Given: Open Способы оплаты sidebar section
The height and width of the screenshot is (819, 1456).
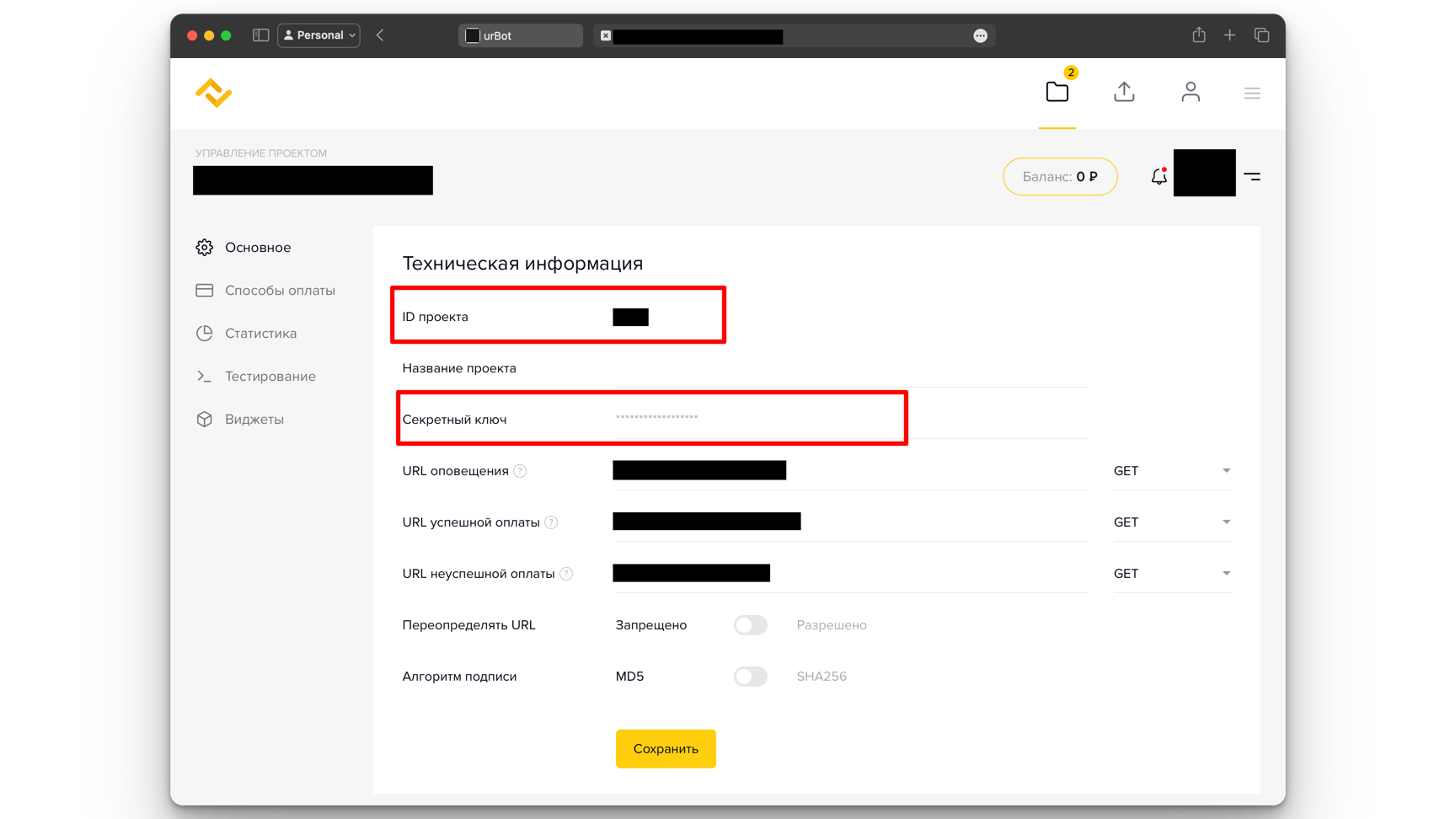Looking at the screenshot, I should point(280,291).
